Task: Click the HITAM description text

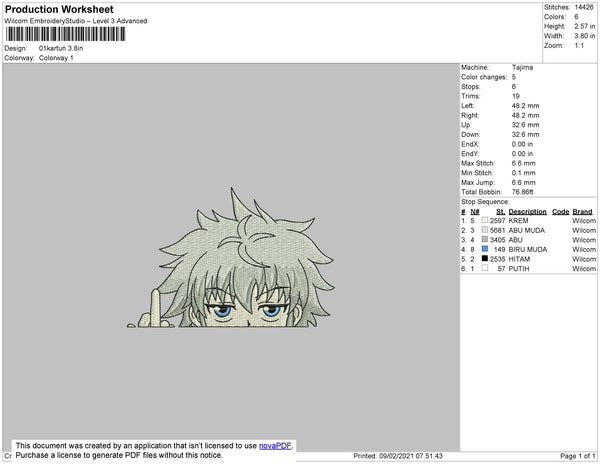Action: coord(519,259)
